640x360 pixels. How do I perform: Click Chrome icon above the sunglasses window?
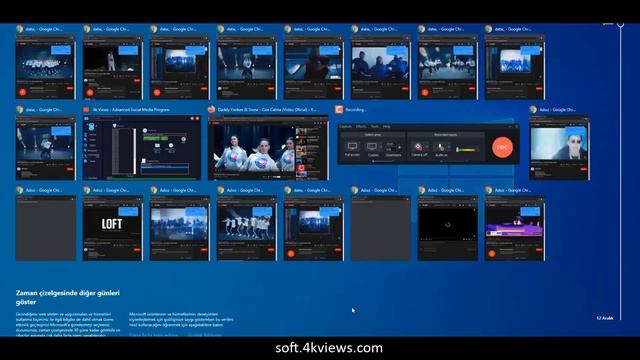pyautogui.click(x=533, y=109)
